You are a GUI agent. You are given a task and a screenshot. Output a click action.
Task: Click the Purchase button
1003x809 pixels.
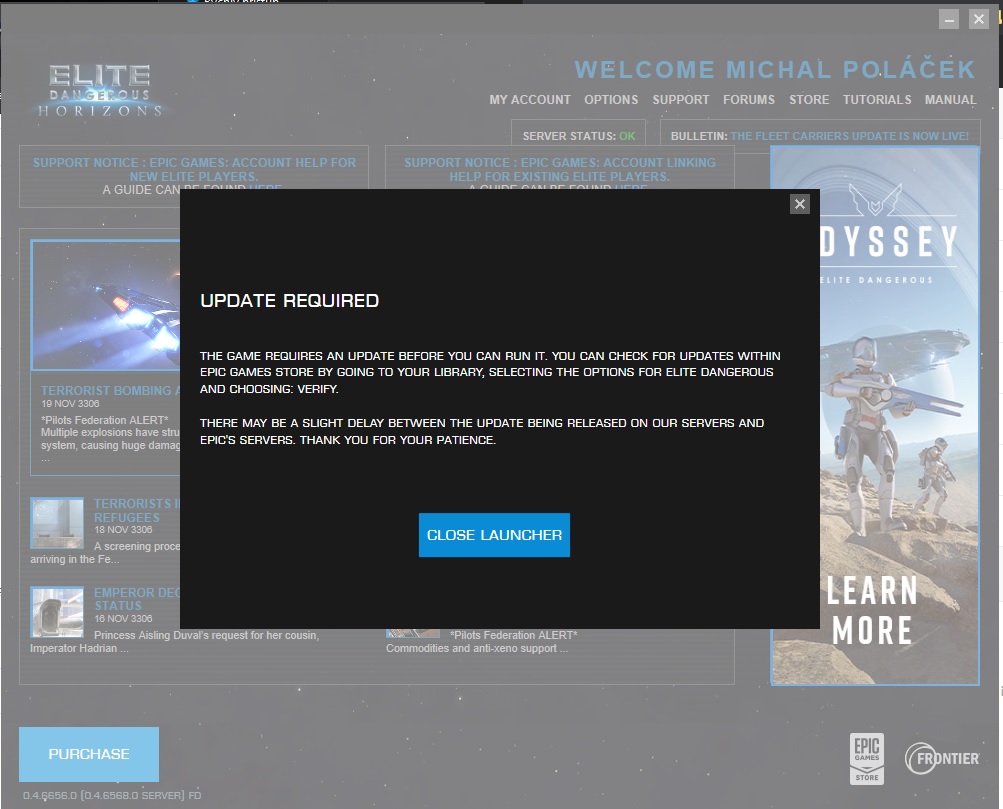point(89,754)
